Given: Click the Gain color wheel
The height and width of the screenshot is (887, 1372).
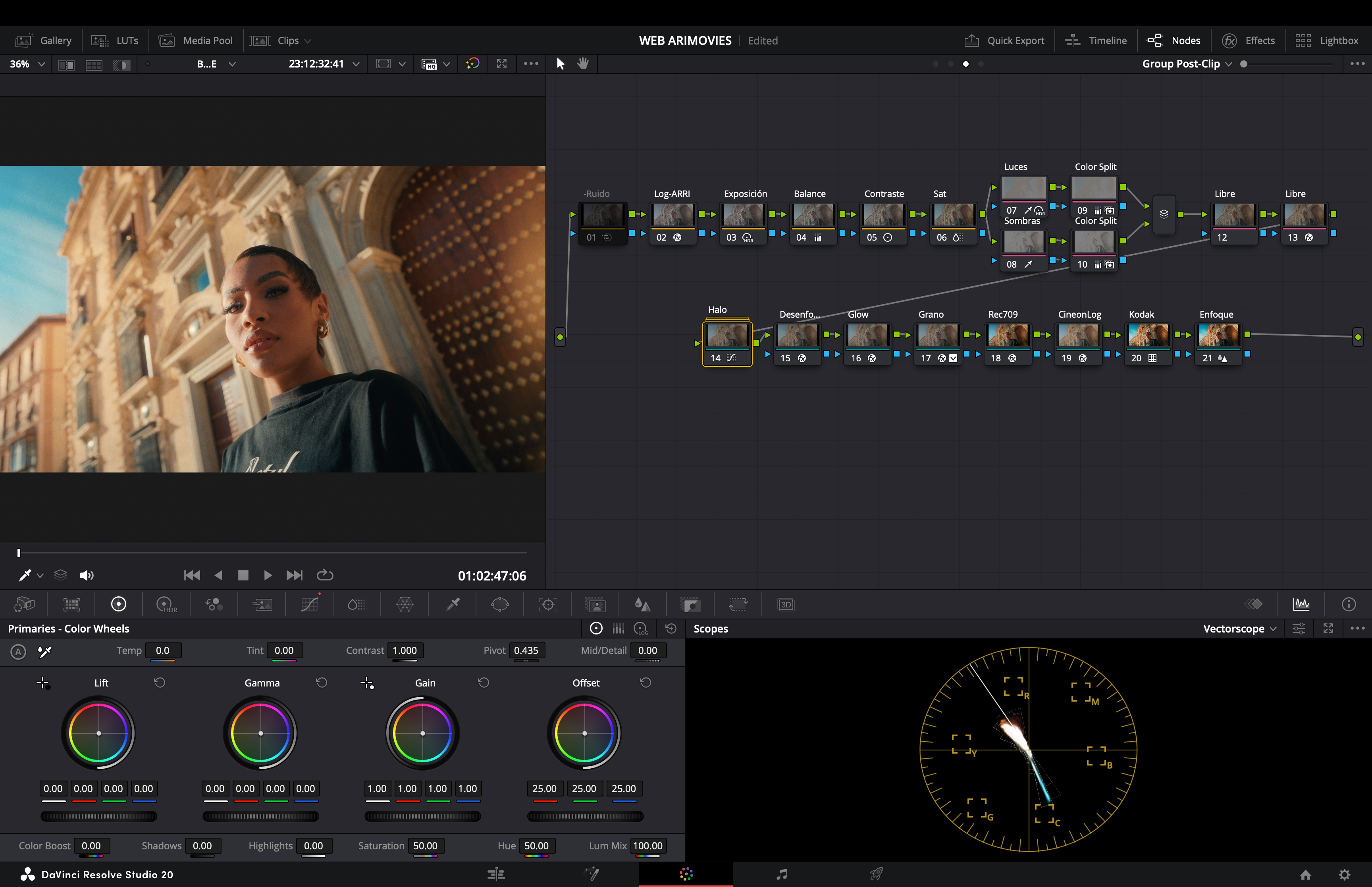Looking at the screenshot, I should pyautogui.click(x=423, y=733).
